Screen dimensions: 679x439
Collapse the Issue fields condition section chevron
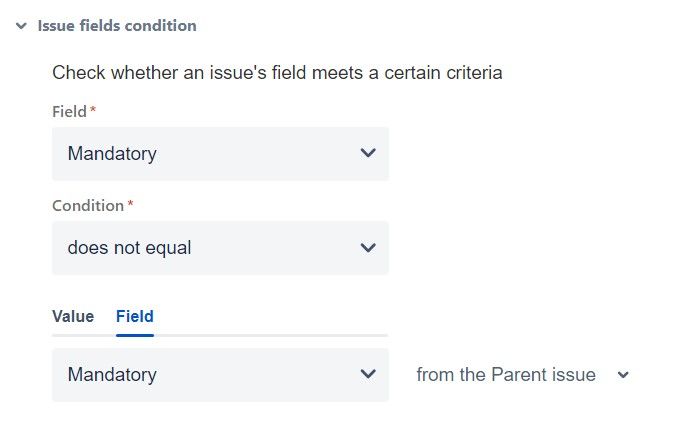(x=21, y=26)
